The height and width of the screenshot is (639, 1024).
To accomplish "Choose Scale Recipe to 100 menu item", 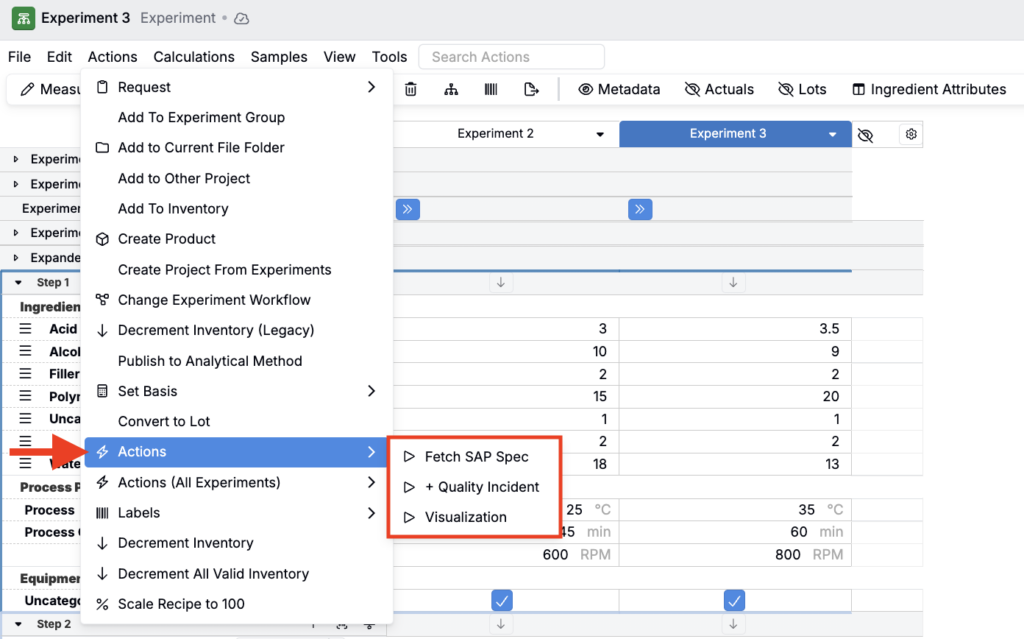I will pos(181,604).
